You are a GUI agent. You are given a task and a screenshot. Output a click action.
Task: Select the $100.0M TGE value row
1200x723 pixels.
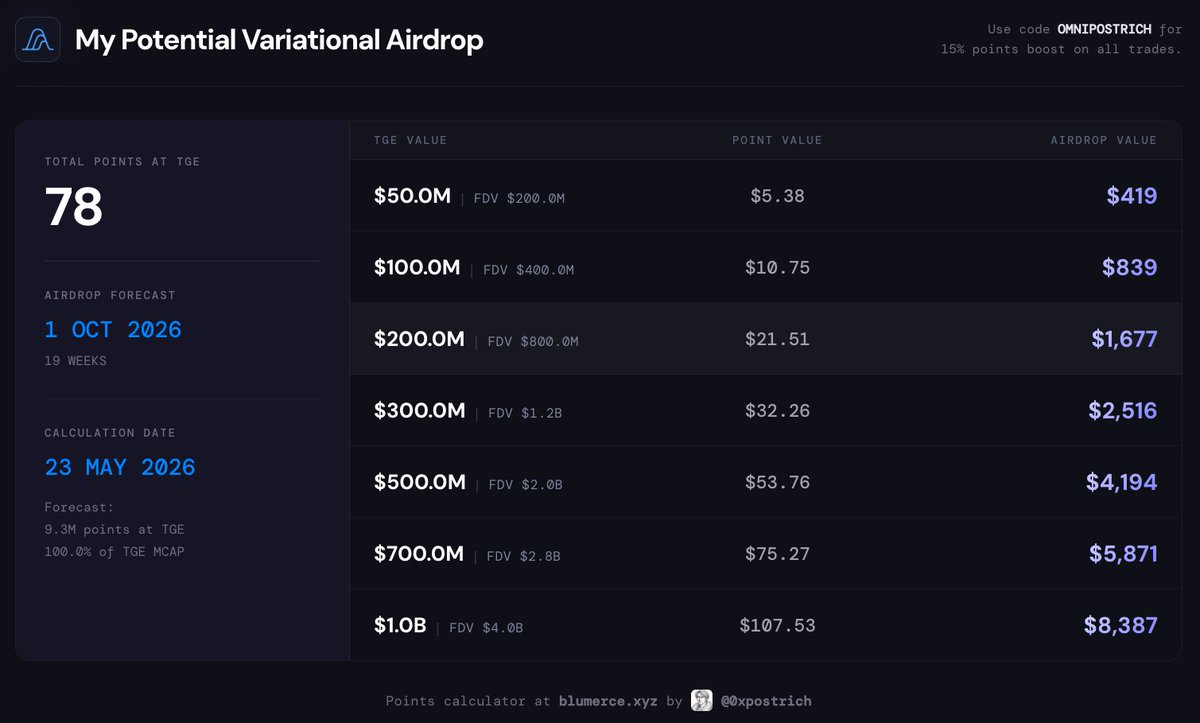click(765, 268)
